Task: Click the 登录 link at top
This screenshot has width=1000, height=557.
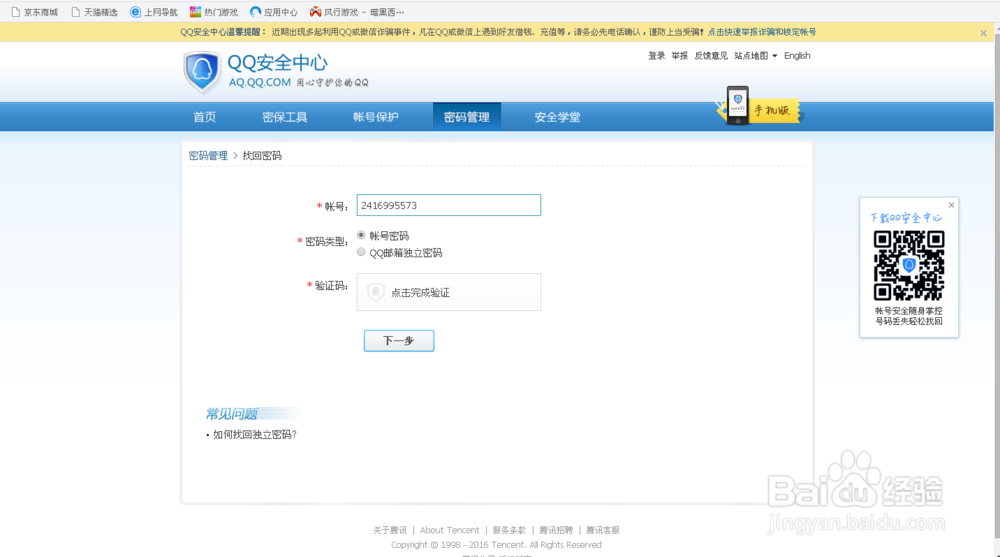Action: pos(656,56)
